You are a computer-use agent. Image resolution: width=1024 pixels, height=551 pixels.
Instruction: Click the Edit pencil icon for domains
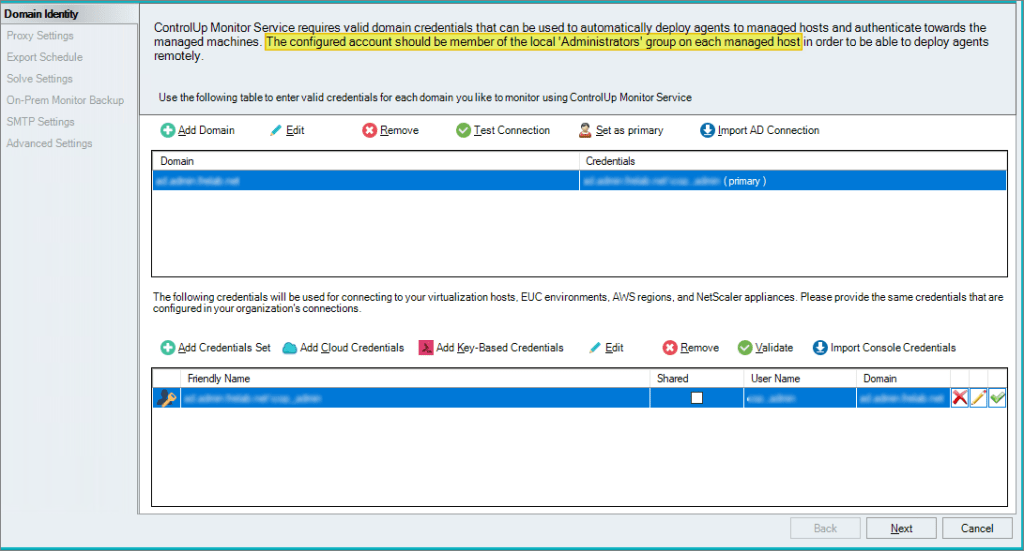(277, 131)
